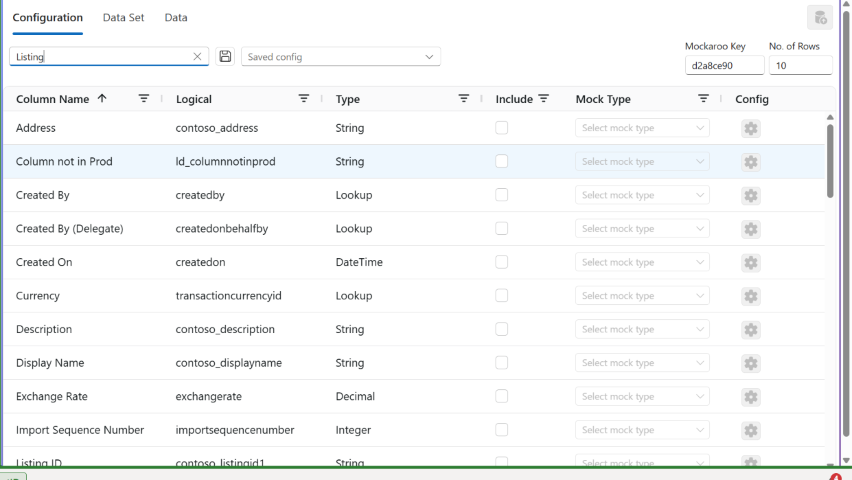Select the Exchange Rate column name cell
The width and height of the screenshot is (852, 480).
52,396
